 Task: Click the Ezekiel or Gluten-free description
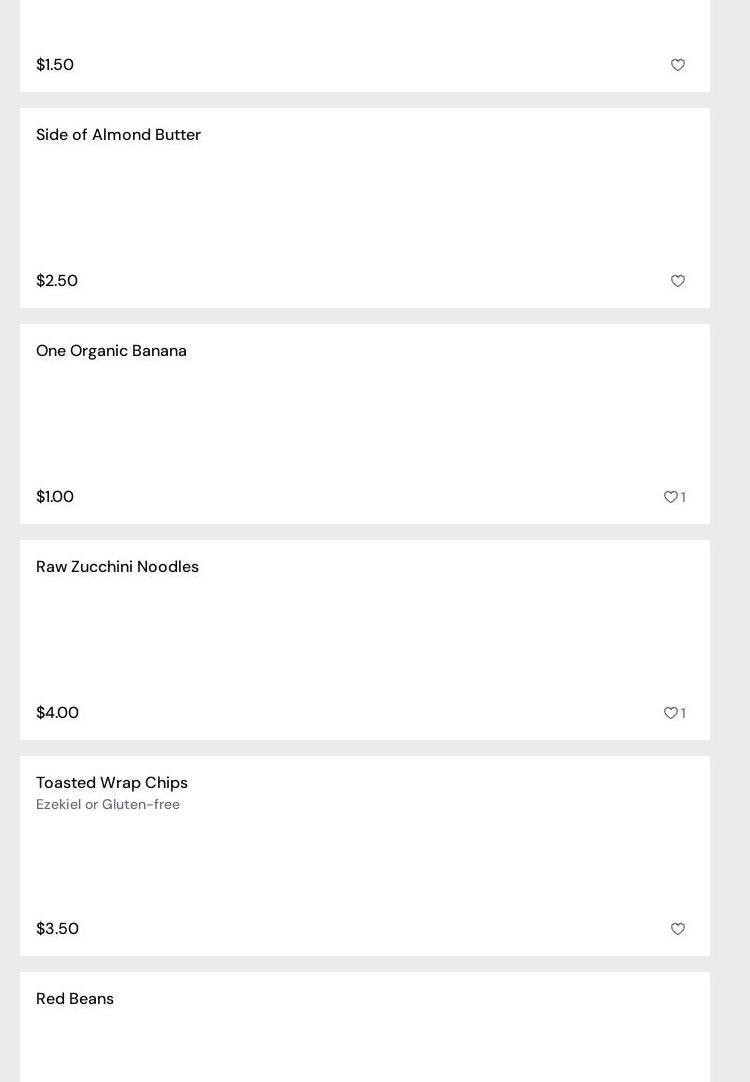(108, 805)
